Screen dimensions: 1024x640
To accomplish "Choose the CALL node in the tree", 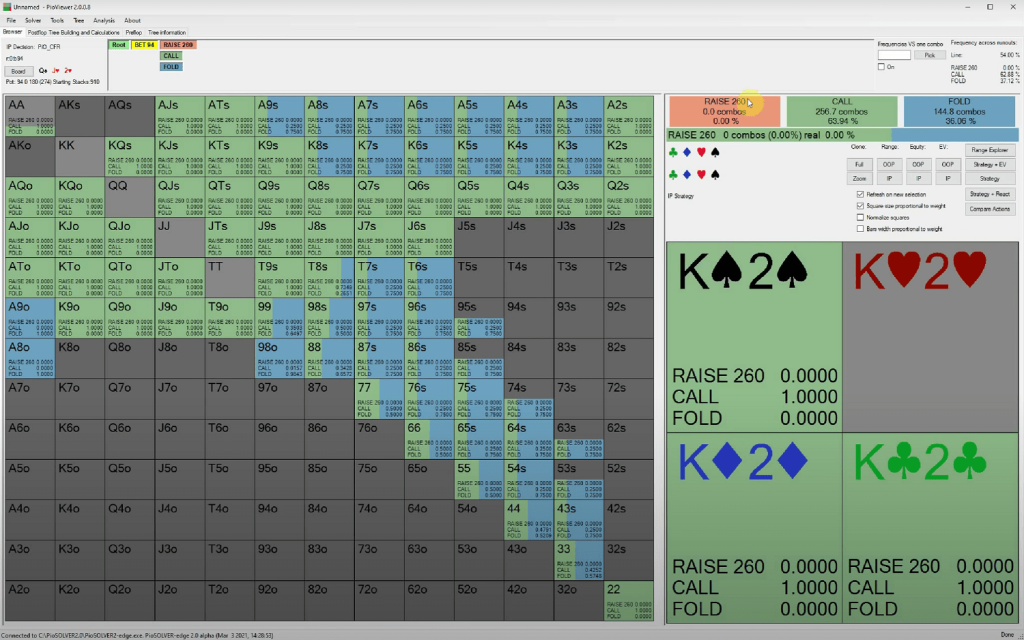I will point(171,56).
